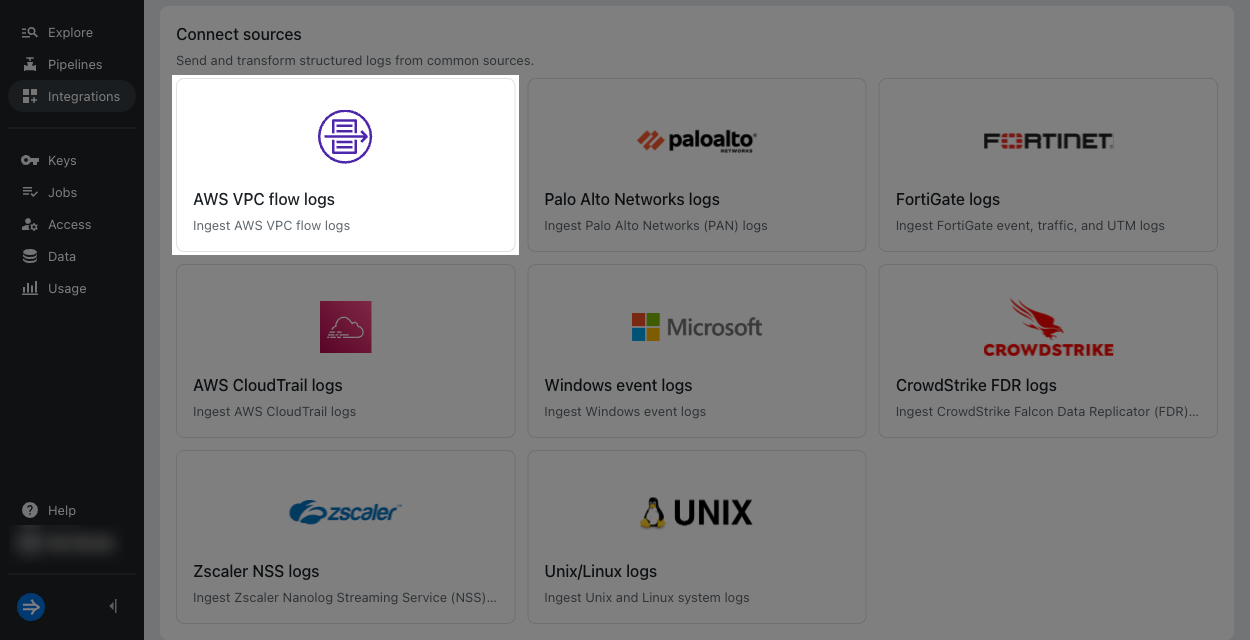Click 'Ingest Windows event logs' description
This screenshot has height=640, width=1250.
click(x=625, y=411)
